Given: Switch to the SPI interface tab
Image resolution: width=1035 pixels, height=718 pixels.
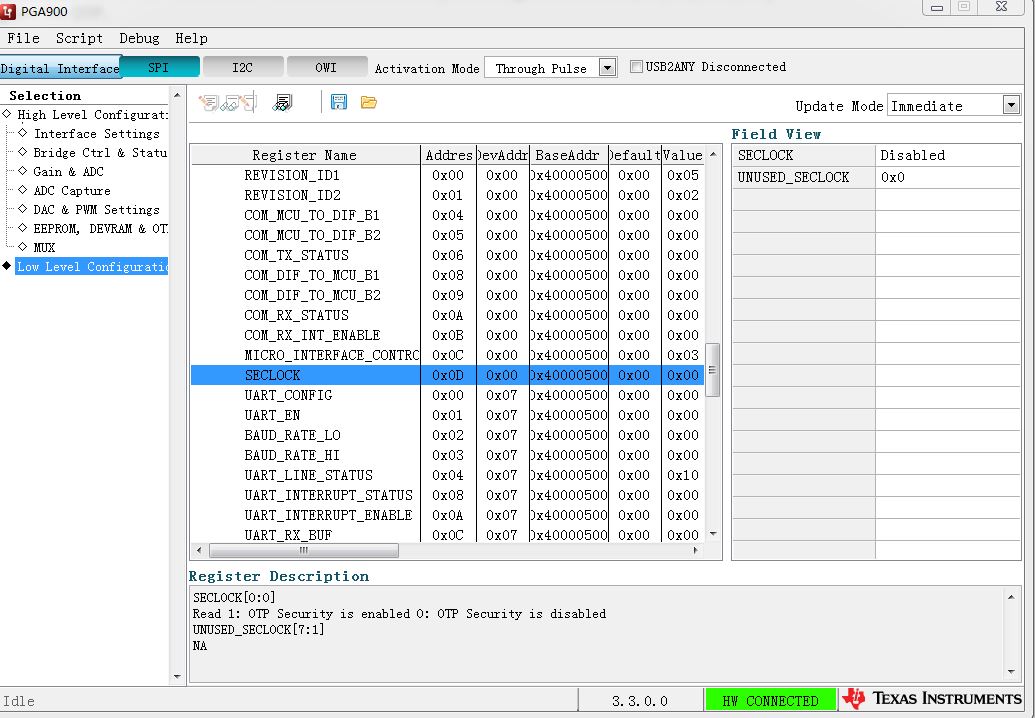Looking at the screenshot, I should 159,67.
